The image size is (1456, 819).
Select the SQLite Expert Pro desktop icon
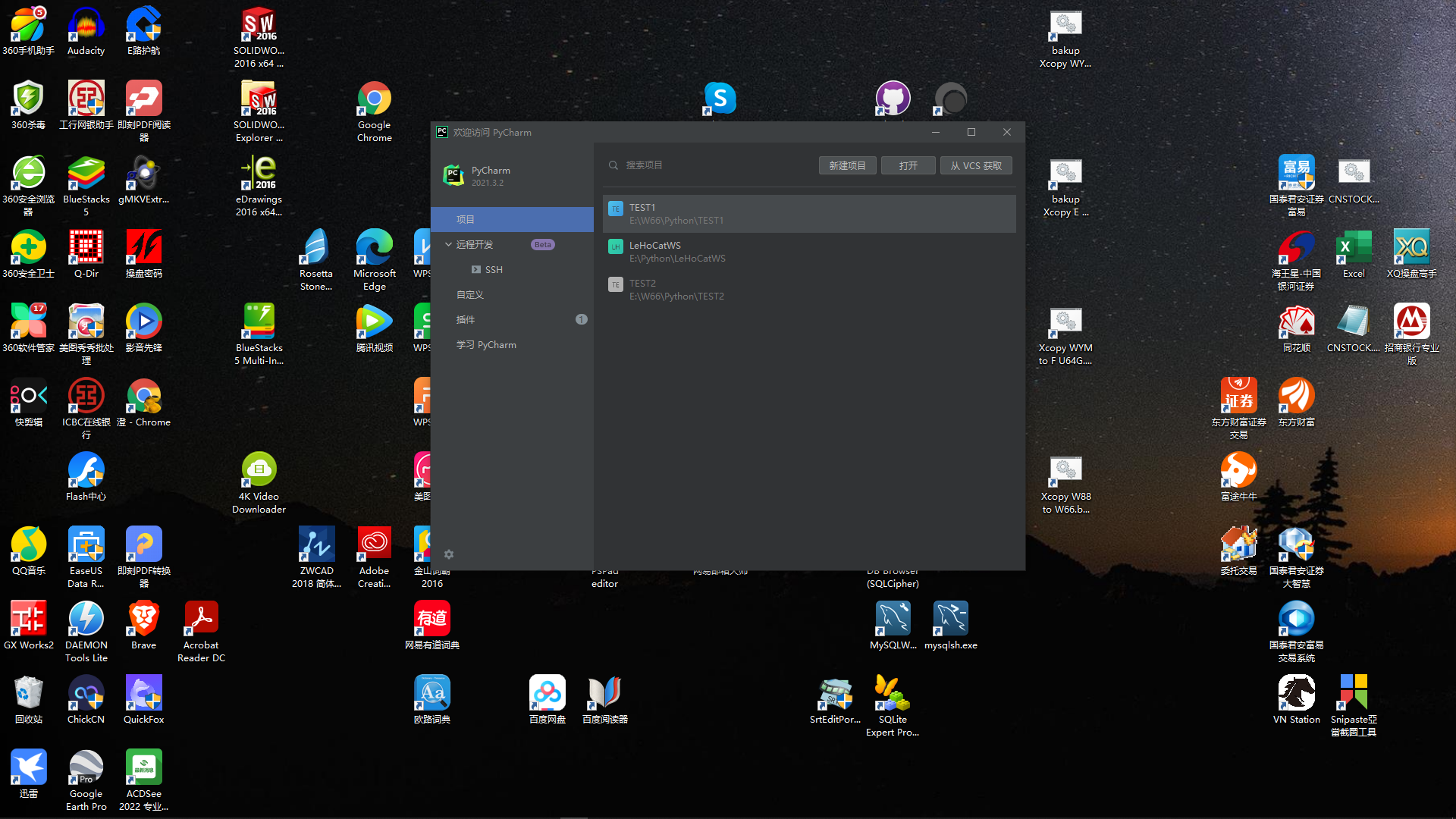(893, 706)
